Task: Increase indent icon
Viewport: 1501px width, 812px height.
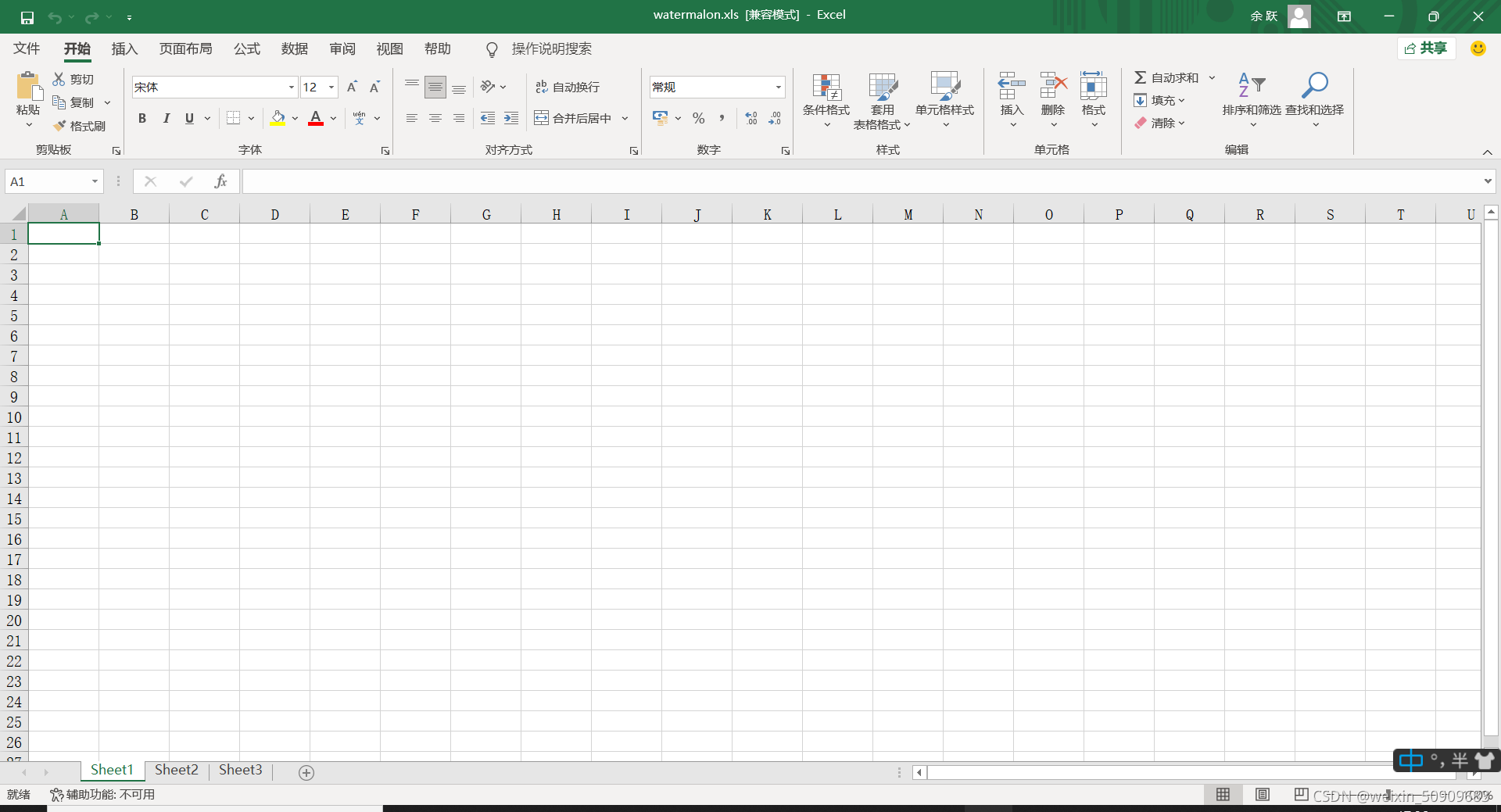Action: pyautogui.click(x=511, y=118)
